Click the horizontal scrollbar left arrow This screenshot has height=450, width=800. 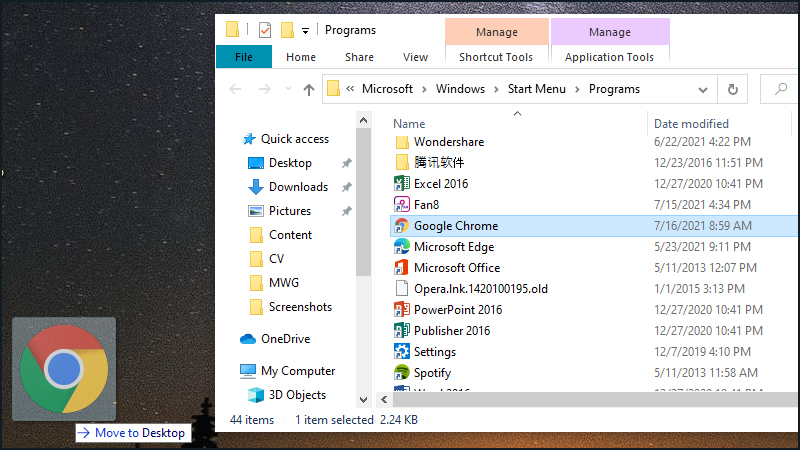[384, 400]
